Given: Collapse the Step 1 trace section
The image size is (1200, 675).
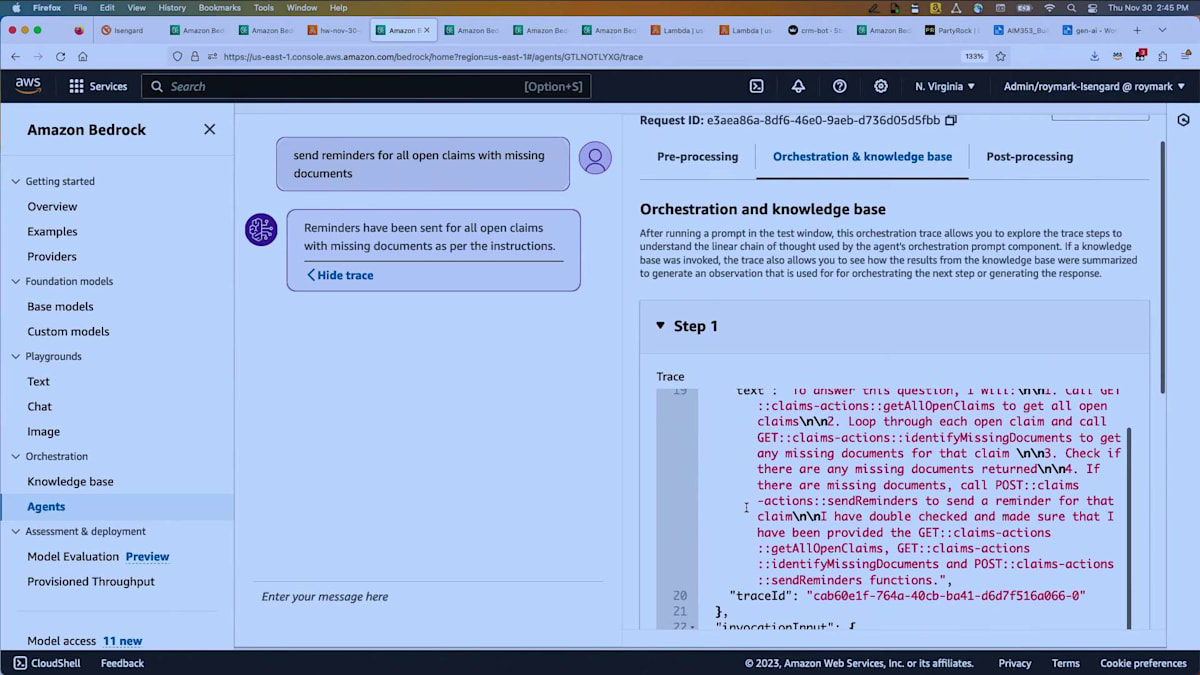Looking at the screenshot, I should click(x=660, y=326).
